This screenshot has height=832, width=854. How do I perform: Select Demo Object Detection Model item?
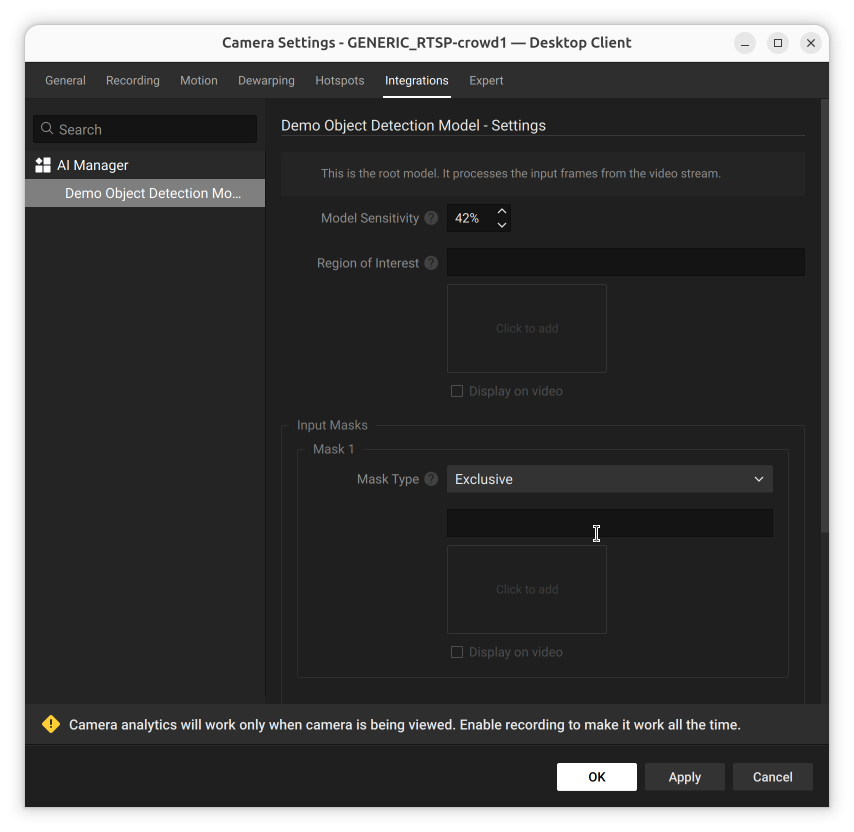point(145,193)
